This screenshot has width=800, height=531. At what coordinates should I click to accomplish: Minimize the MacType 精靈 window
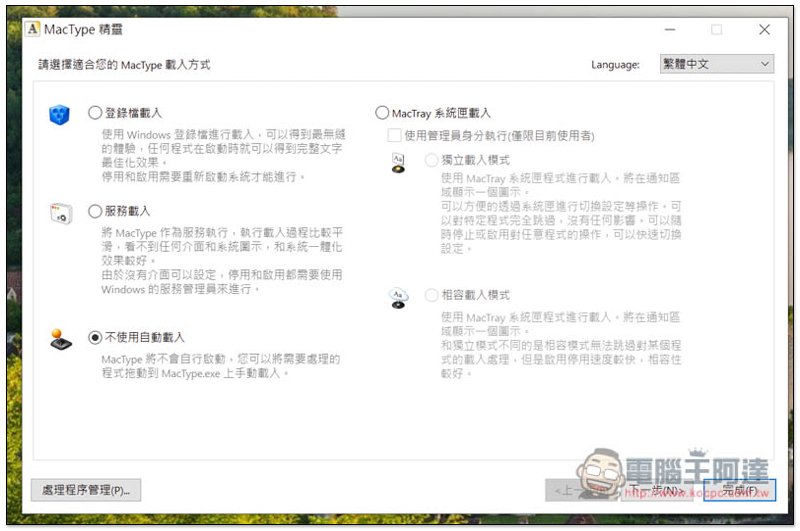(670, 30)
